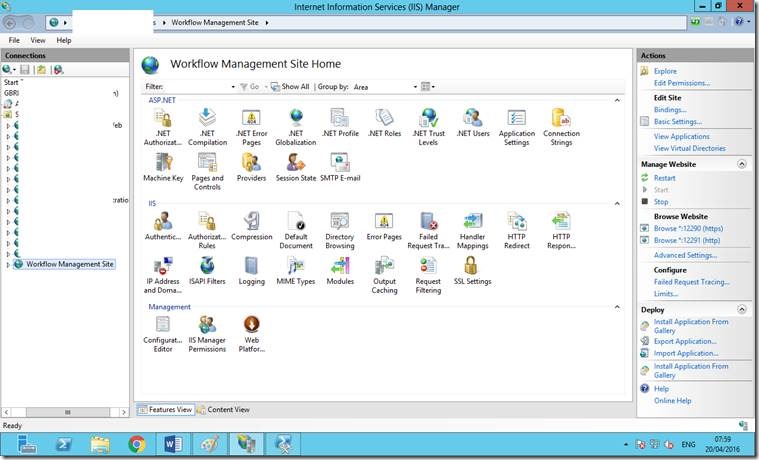Open Modules feature
Screen dimensions: 759x460
pos(340,271)
